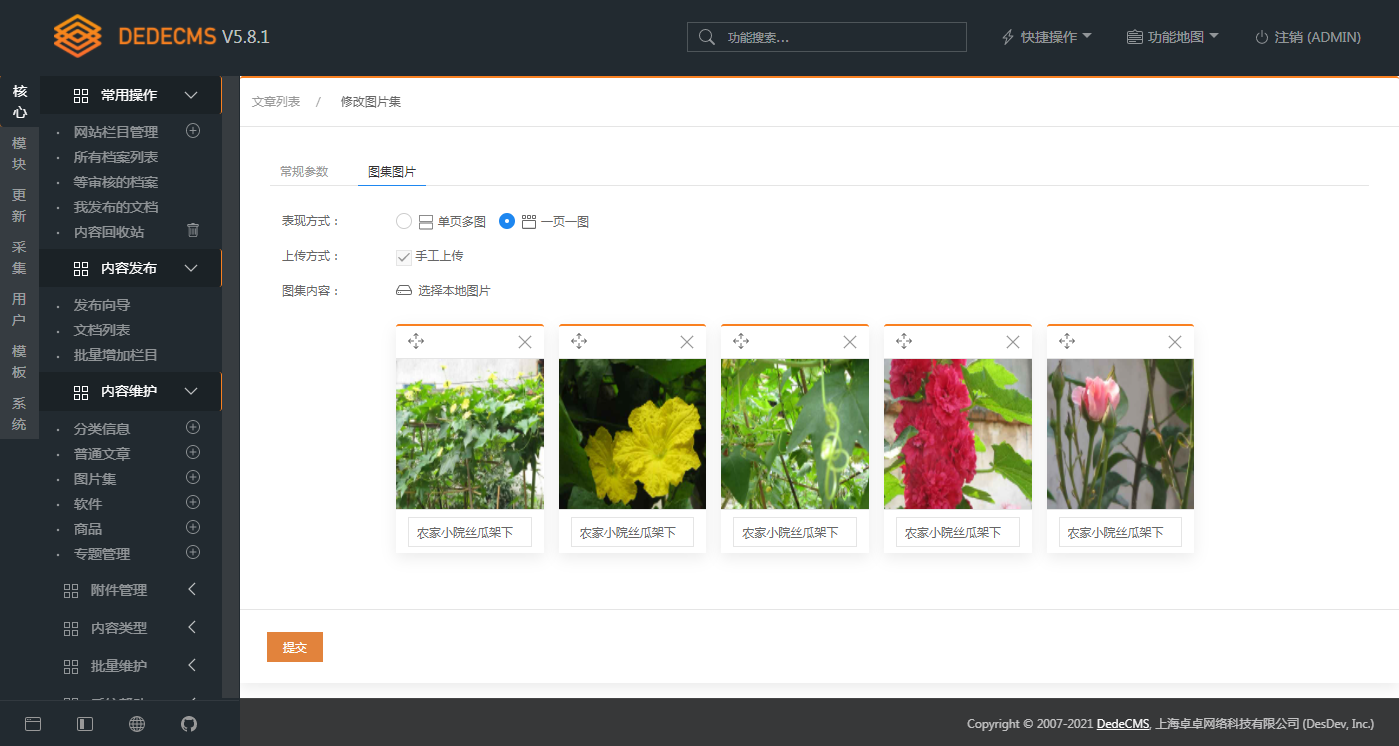This screenshot has width=1399, height=746.
Task: Click the plus icon beside 网站栏目管理
Action: click(192, 130)
